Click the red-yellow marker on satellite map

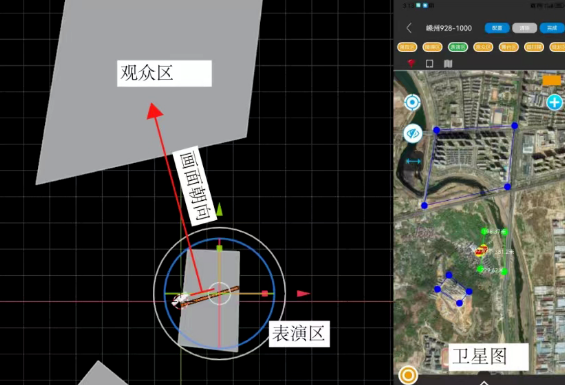[481, 250]
